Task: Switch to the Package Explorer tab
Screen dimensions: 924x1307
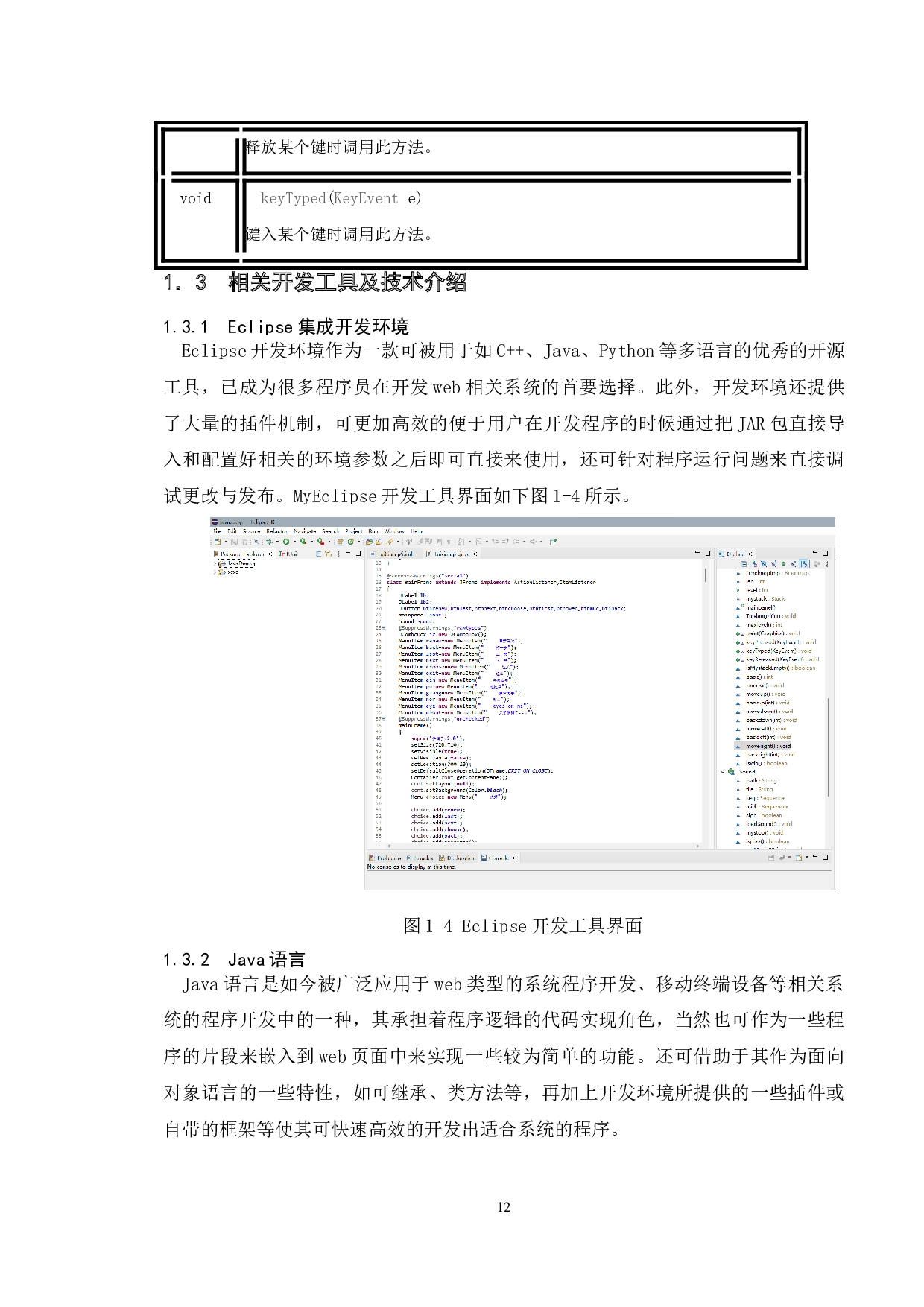Action: tap(242, 554)
